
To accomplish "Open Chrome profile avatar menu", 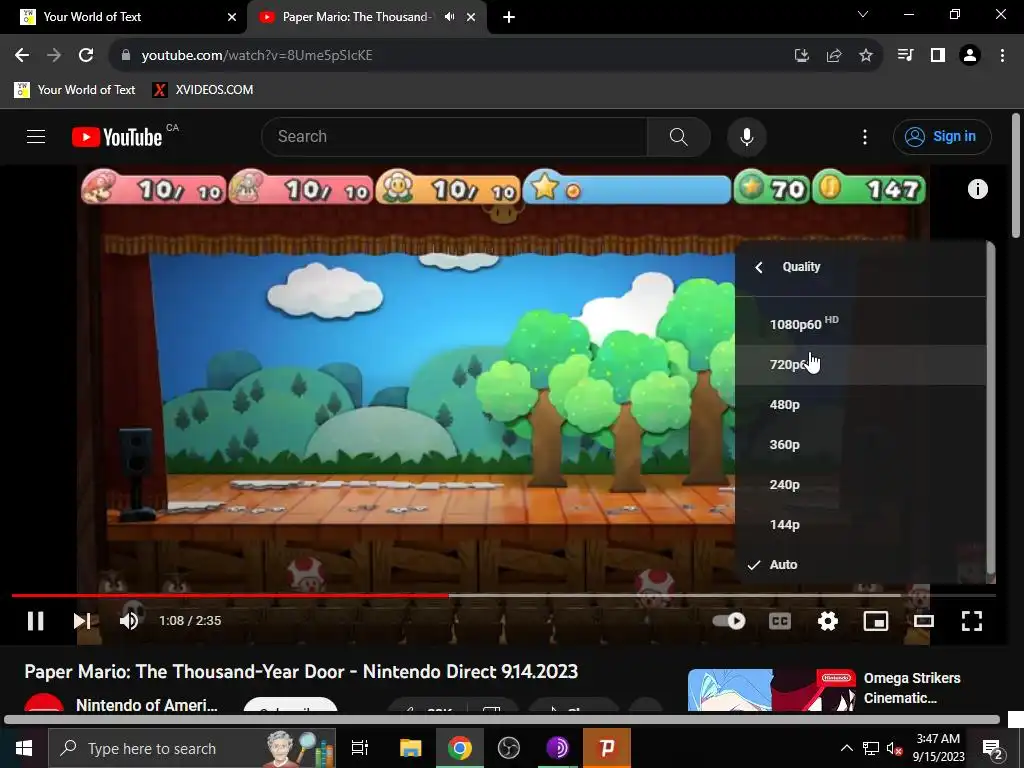I will (970, 56).
